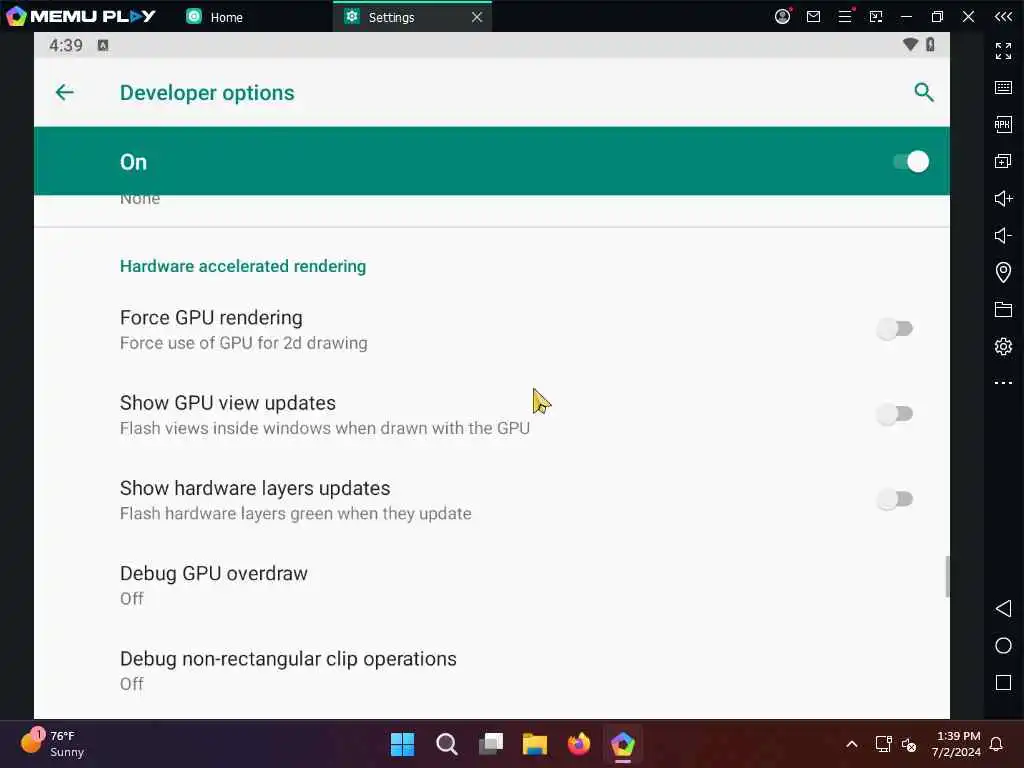1024x768 pixels.
Task: Go back using the arrow in Developer options
Action: [x=65, y=93]
